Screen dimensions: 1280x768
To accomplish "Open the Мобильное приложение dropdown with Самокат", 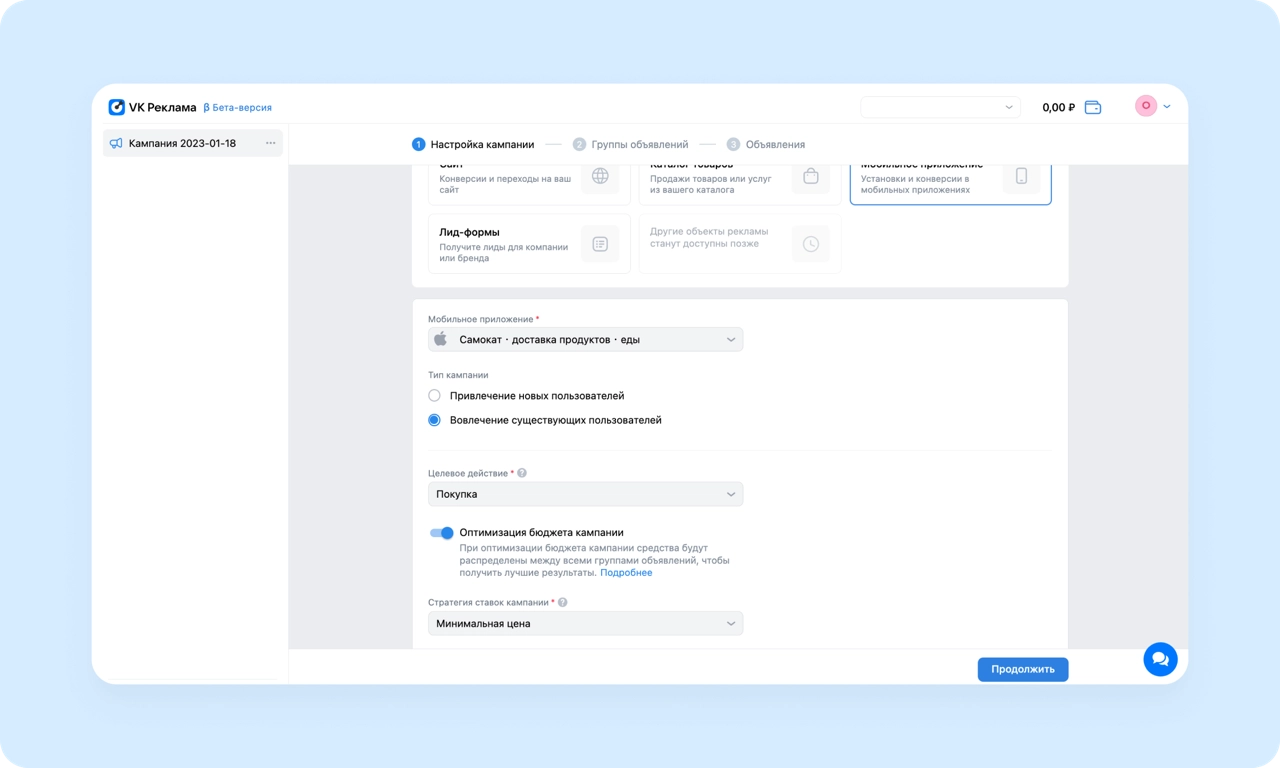I will tap(585, 340).
